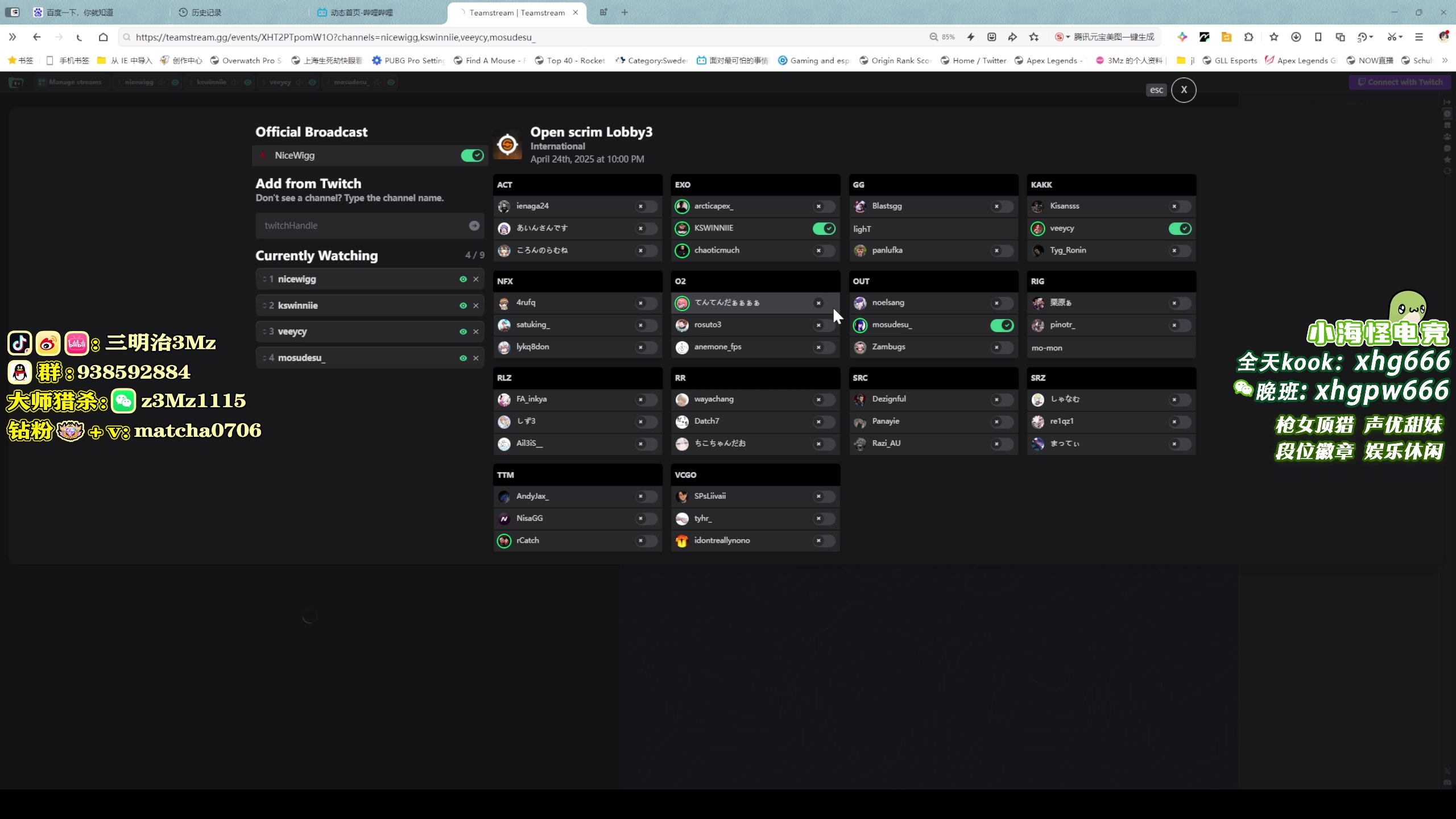The image size is (1456, 819).
Task: Switch off the mosudesu_ stream toggle
Action: [1002, 325]
